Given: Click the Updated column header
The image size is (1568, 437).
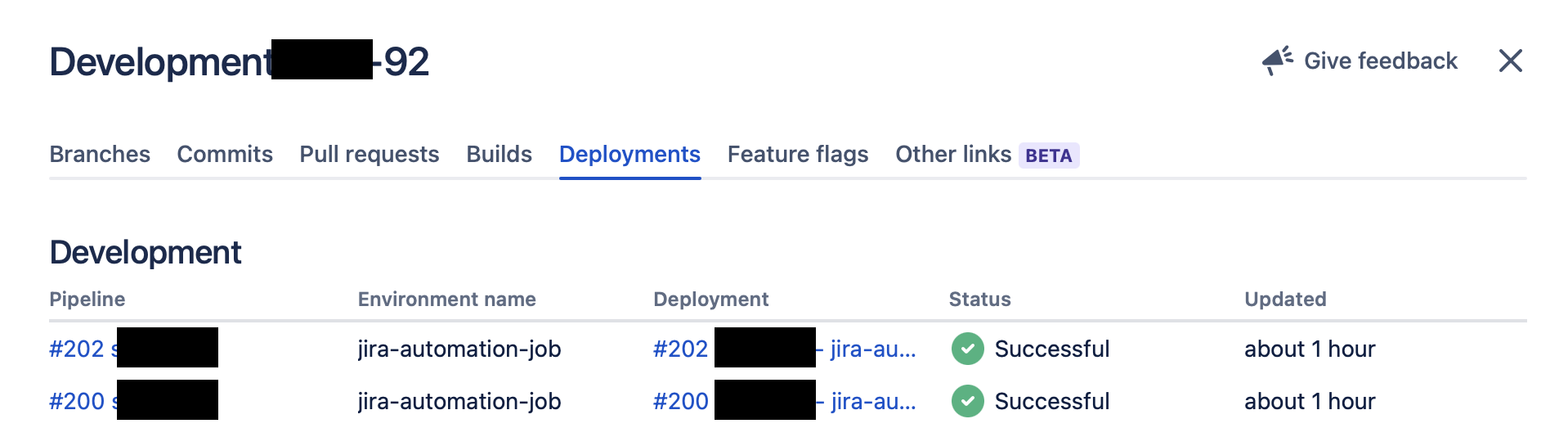Looking at the screenshot, I should 1285,300.
